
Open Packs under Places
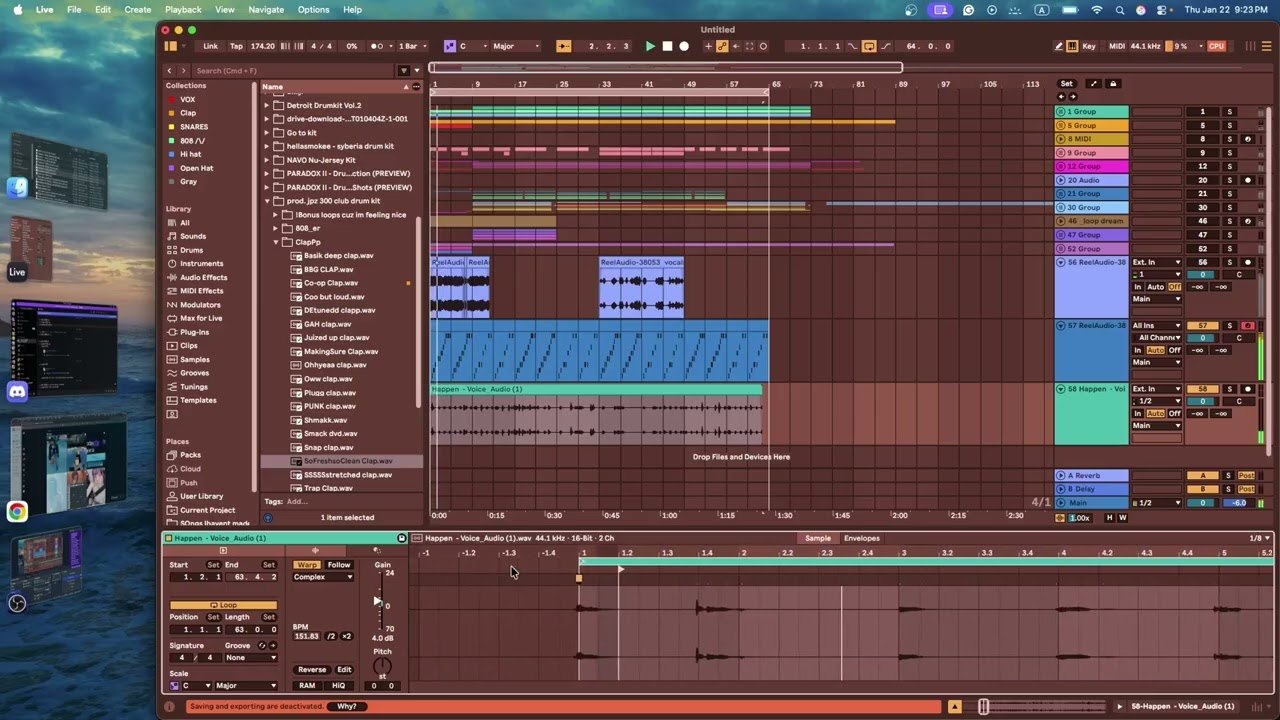[190, 455]
